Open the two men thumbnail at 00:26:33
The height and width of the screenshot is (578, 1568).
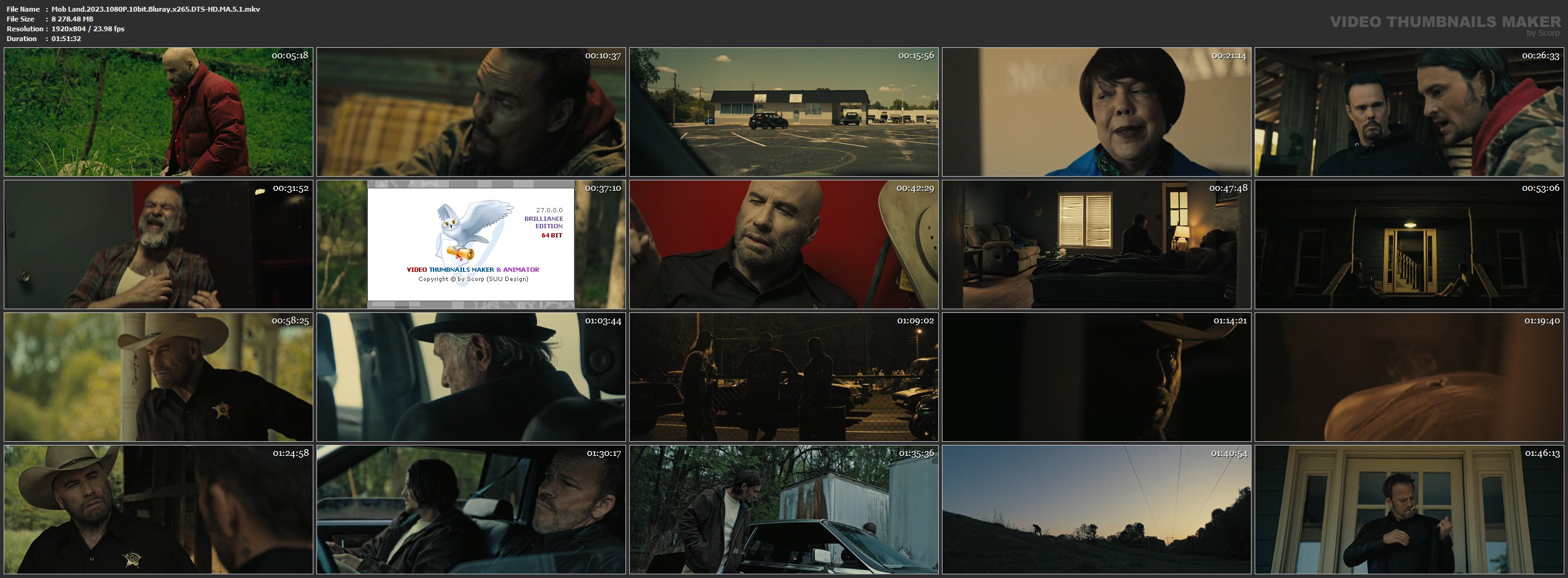click(x=1409, y=112)
